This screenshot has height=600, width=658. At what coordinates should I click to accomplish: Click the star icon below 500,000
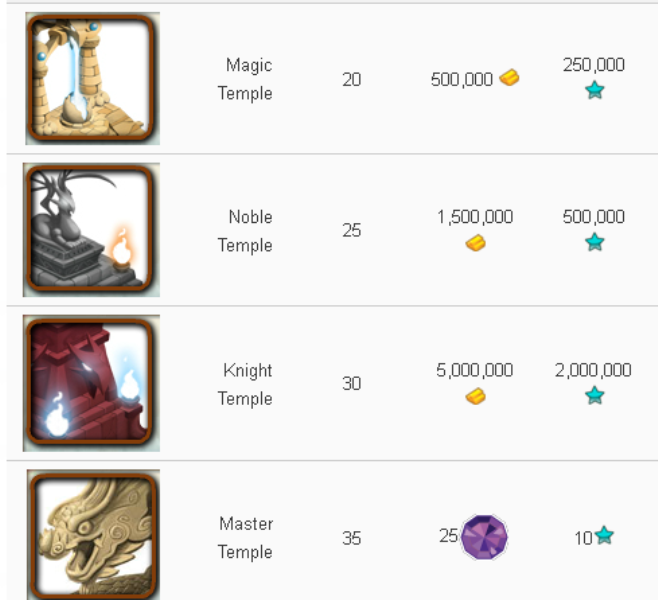click(x=594, y=243)
